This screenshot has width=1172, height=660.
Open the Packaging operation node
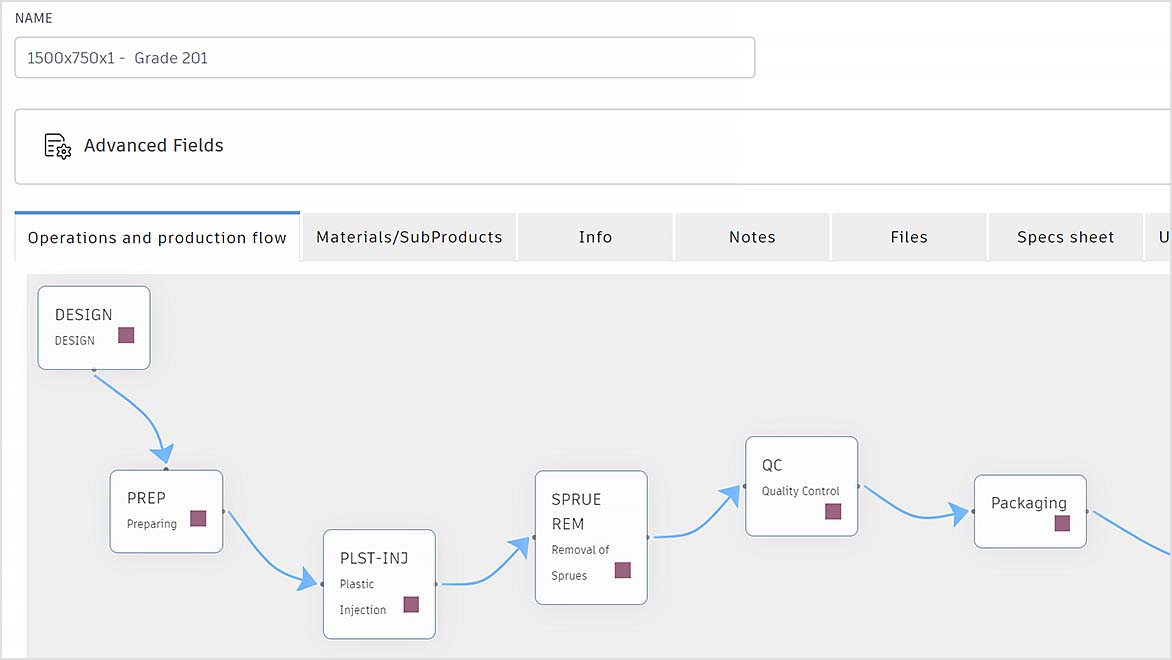click(1030, 511)
